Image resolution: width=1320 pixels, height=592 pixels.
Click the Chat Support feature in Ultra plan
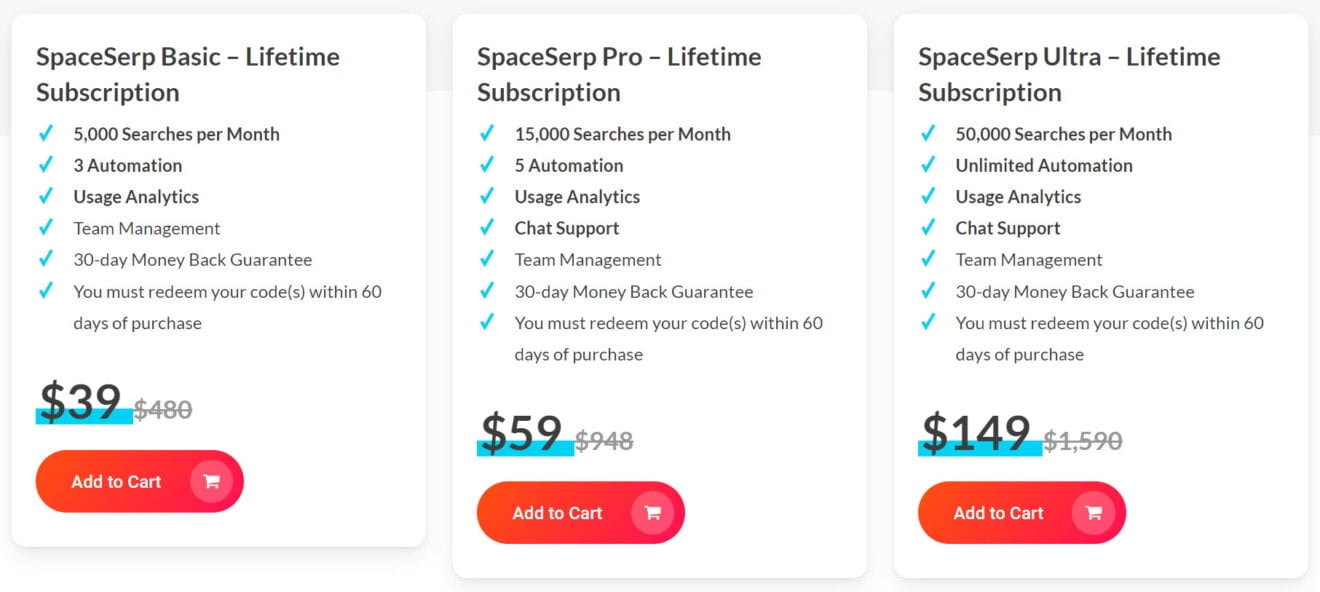[1007, 228]
